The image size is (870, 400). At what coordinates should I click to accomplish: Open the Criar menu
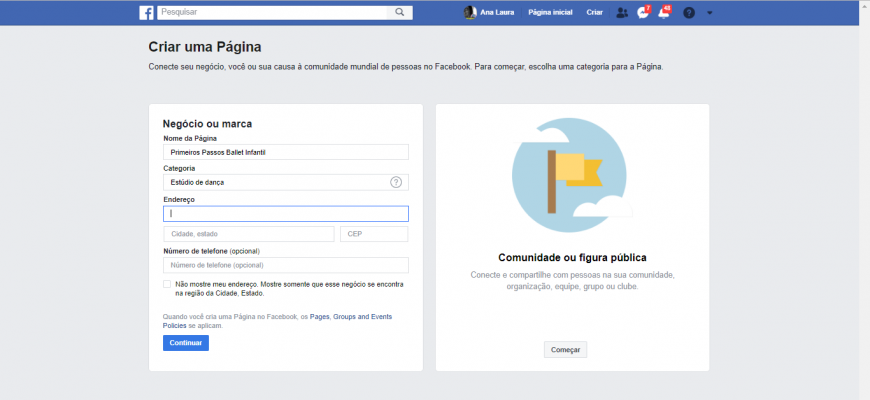[x=594, y=12]
